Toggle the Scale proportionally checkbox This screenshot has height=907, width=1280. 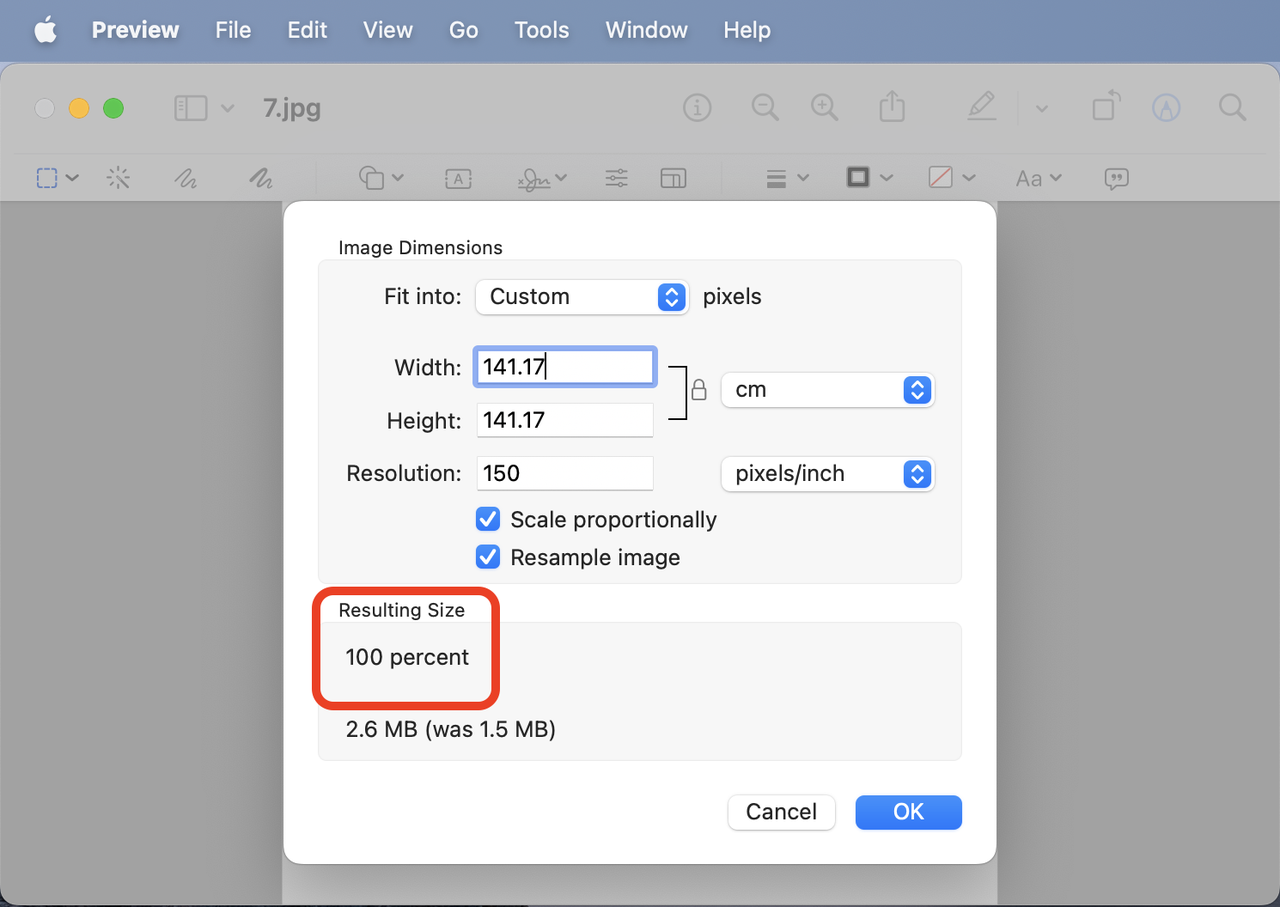488,520
